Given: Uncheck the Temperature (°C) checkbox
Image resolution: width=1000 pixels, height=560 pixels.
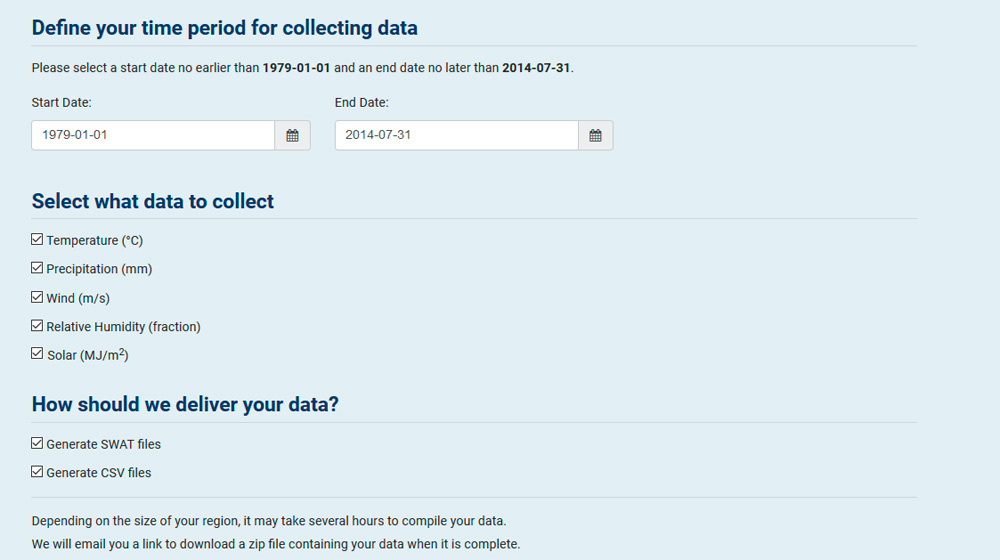Looking at the screenshot, I should pyautogui.click(x=37, y=239).
